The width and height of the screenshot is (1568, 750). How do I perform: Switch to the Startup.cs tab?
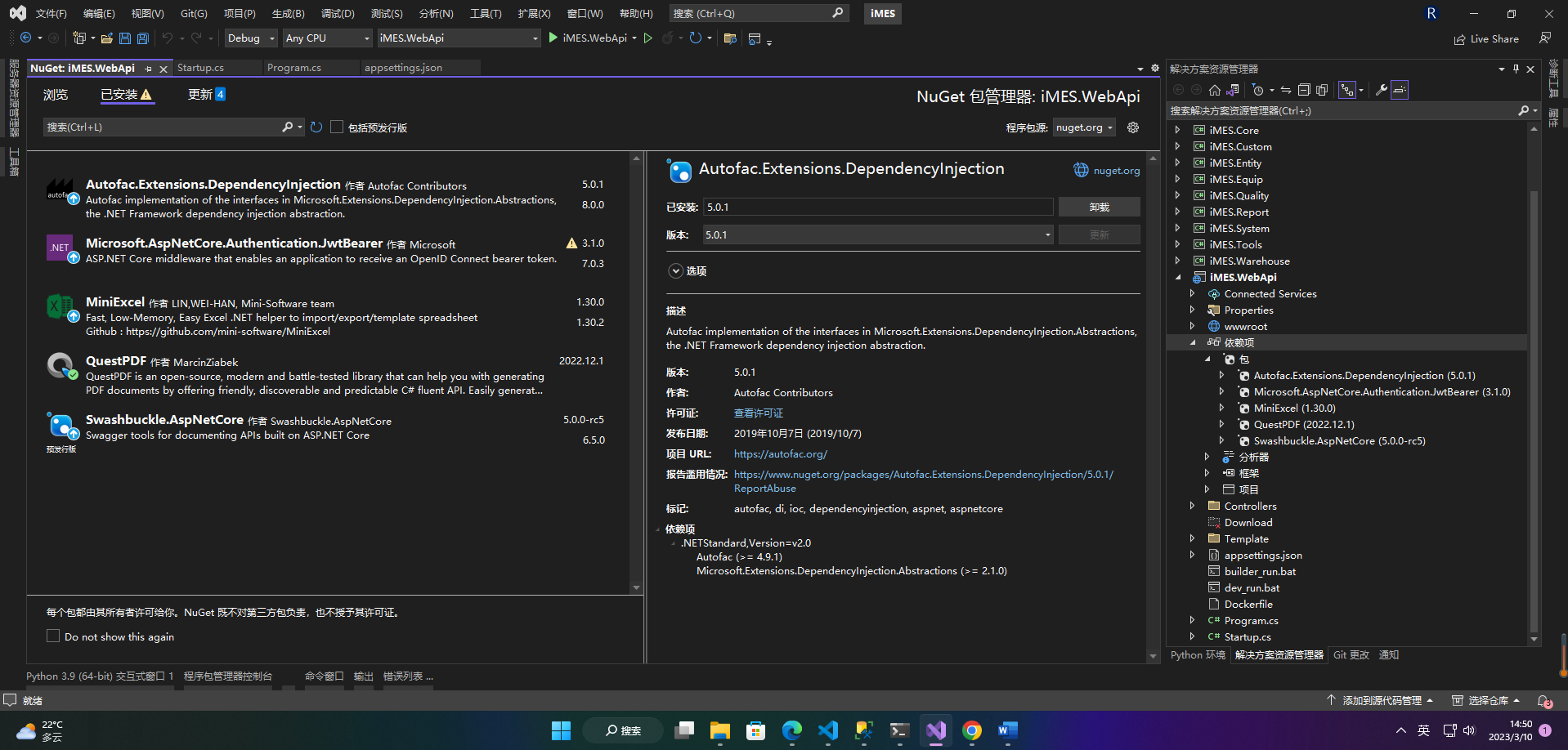[200, 68]
